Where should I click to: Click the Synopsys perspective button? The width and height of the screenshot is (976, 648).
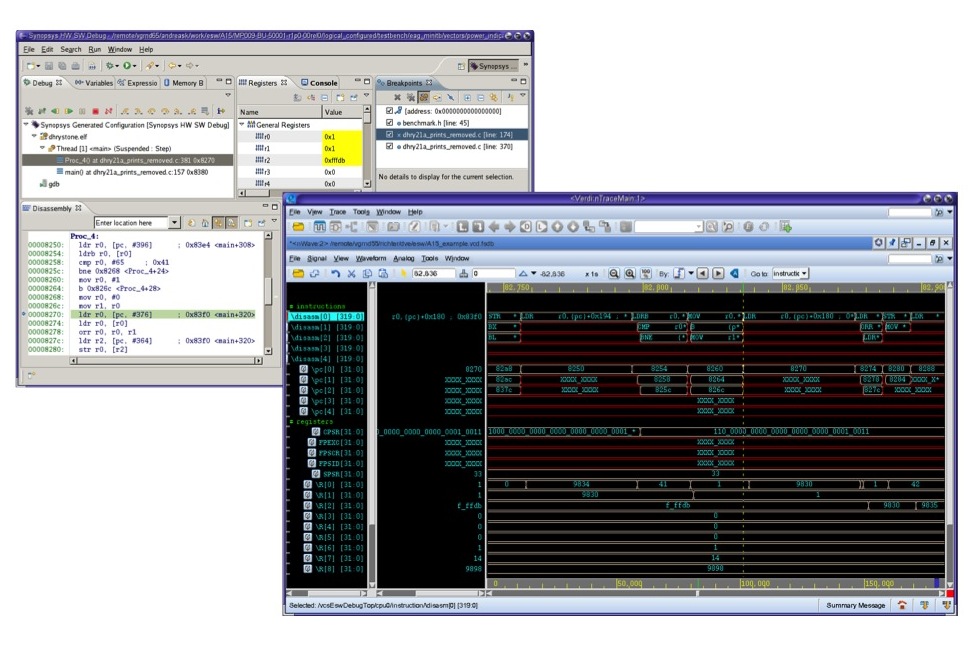[494, 66]
